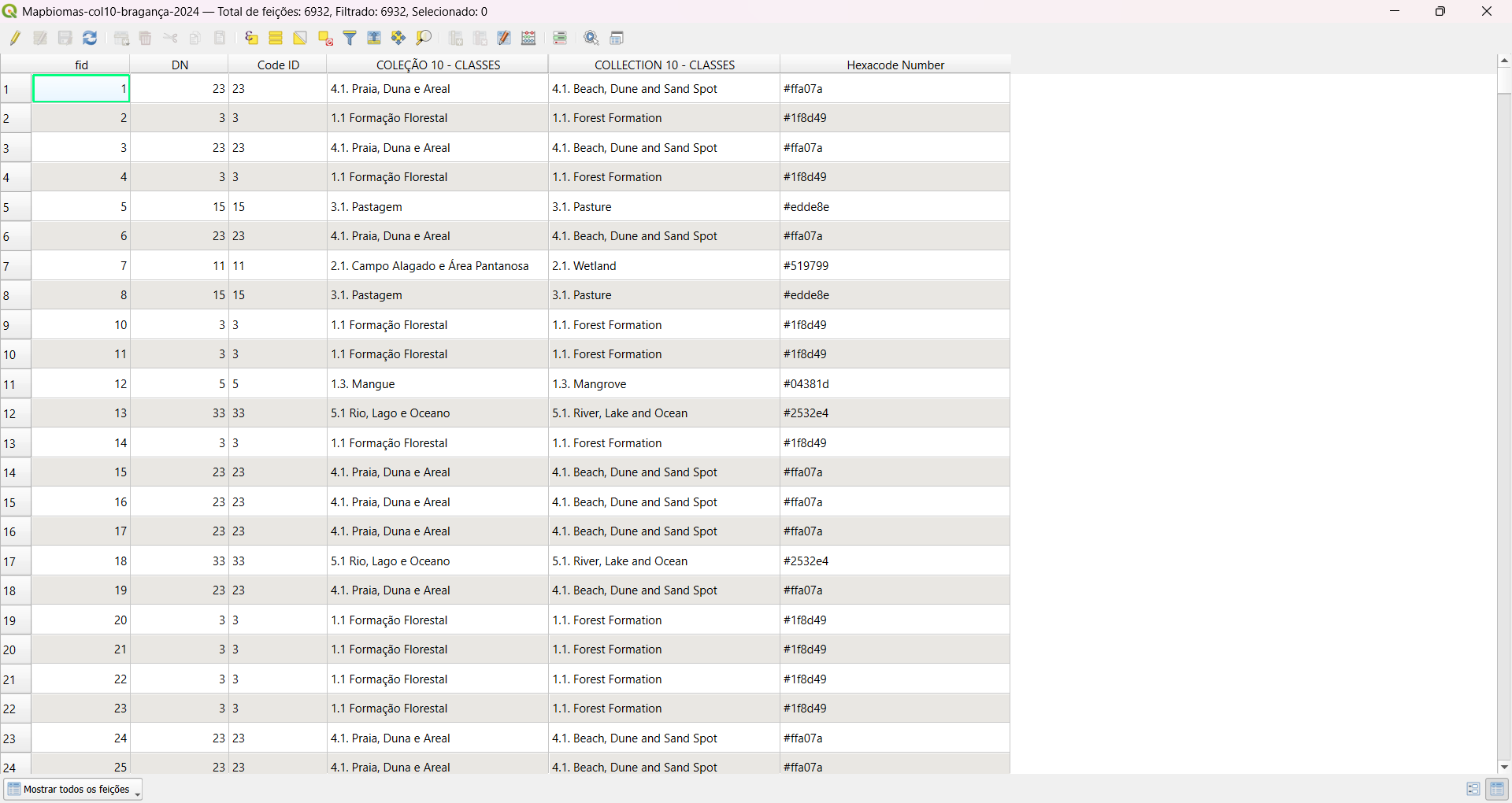Toggle editing mode with the pencil icon
This screenshot has height=803, width=1512.
click(x=15, y=38)
